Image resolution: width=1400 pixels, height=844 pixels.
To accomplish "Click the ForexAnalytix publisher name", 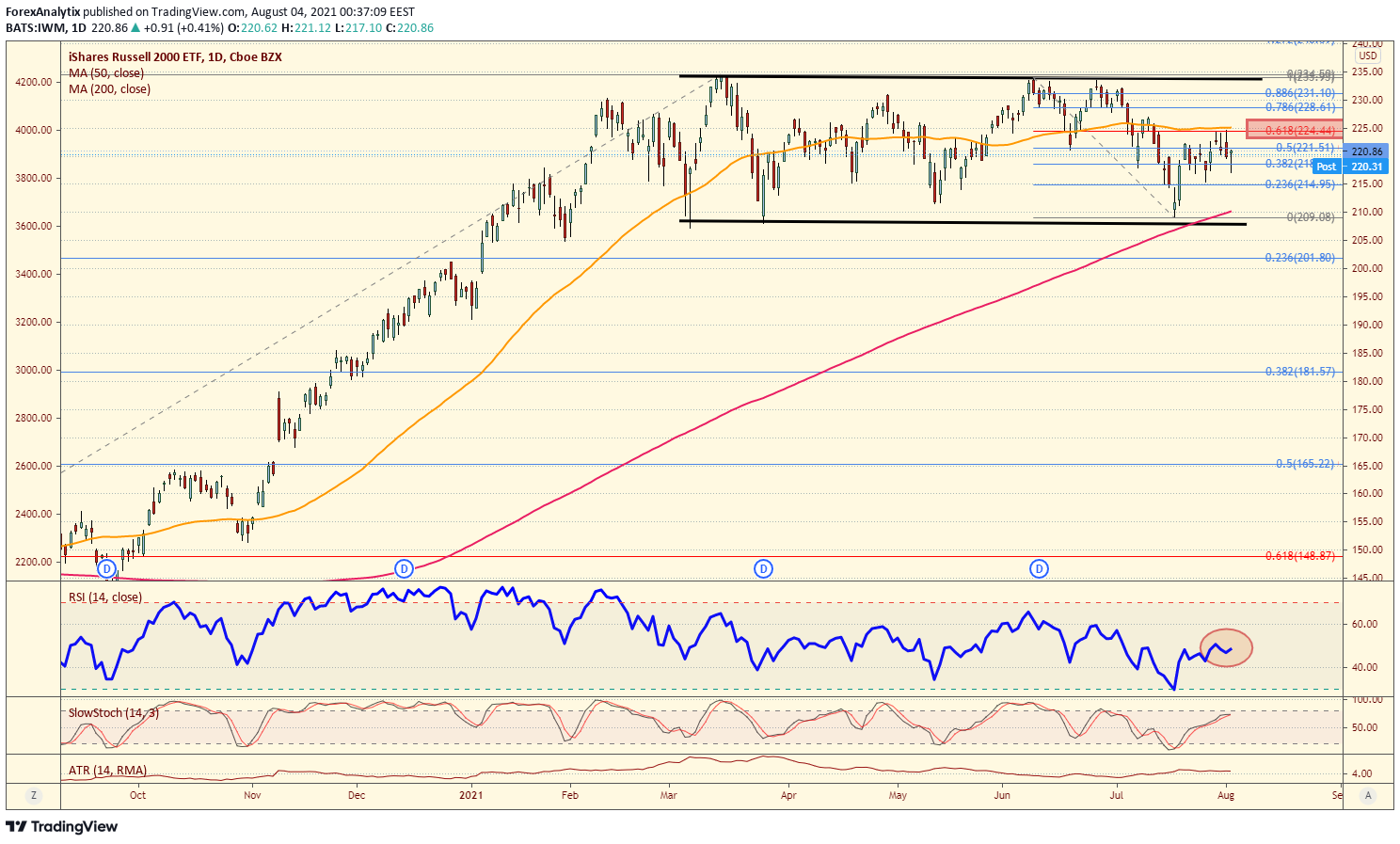I will pos(43,12).
